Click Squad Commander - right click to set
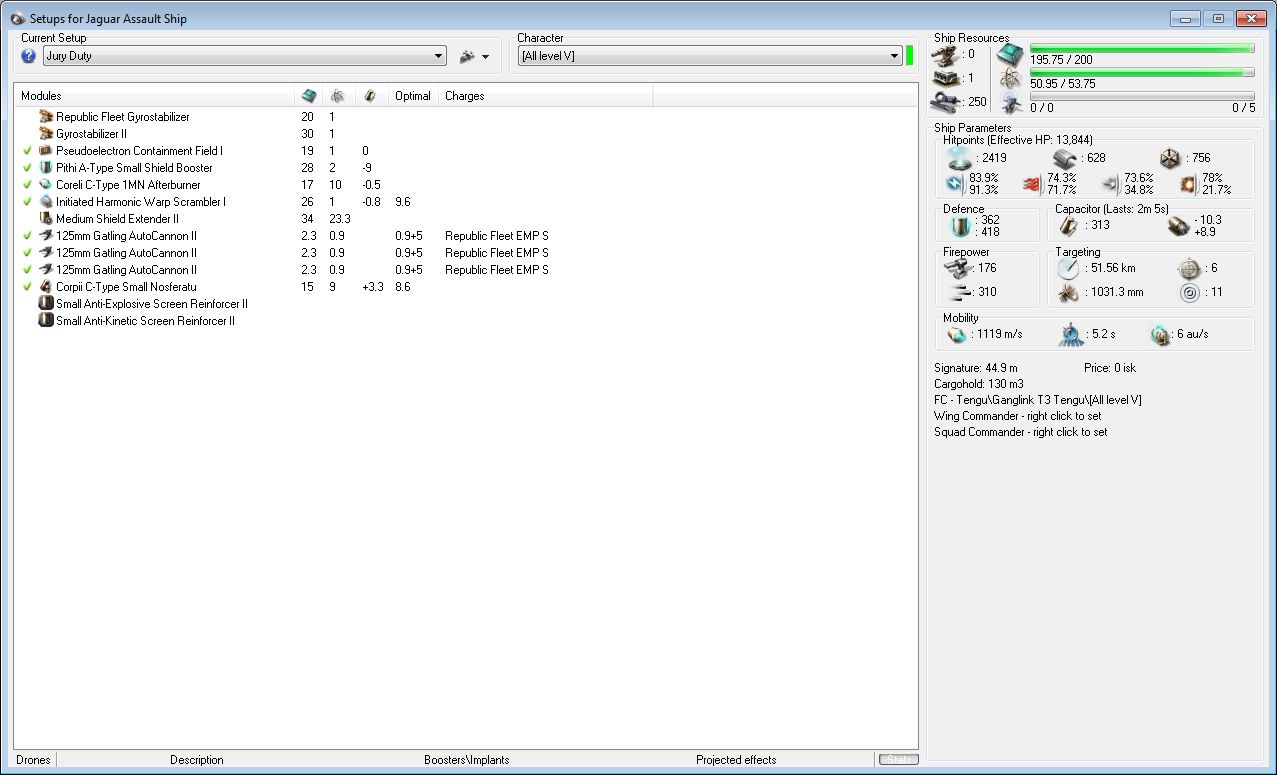This screenshot has height=775, width=1277. tap(1021, 432)
